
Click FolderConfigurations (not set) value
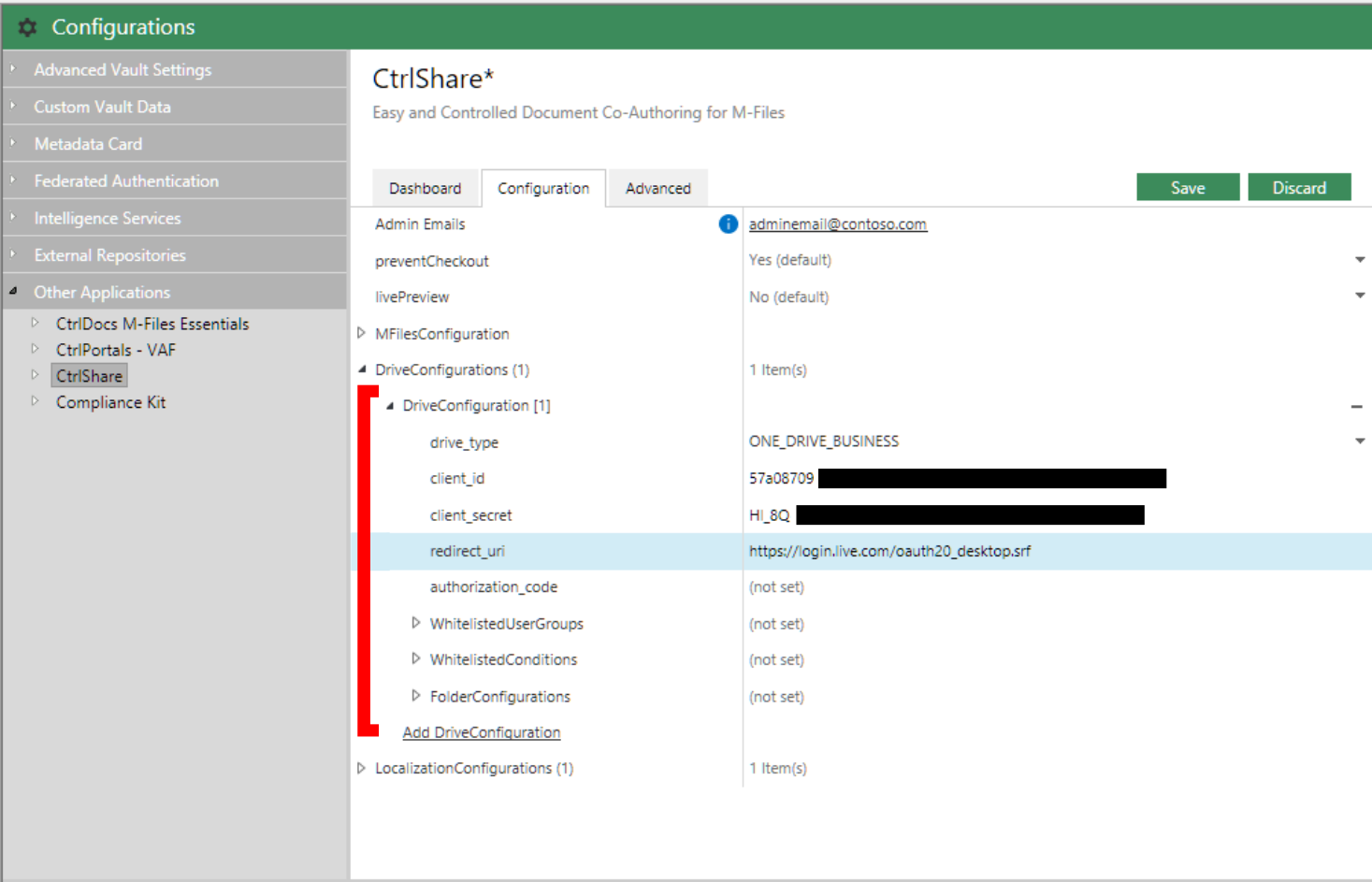point(776,697)
